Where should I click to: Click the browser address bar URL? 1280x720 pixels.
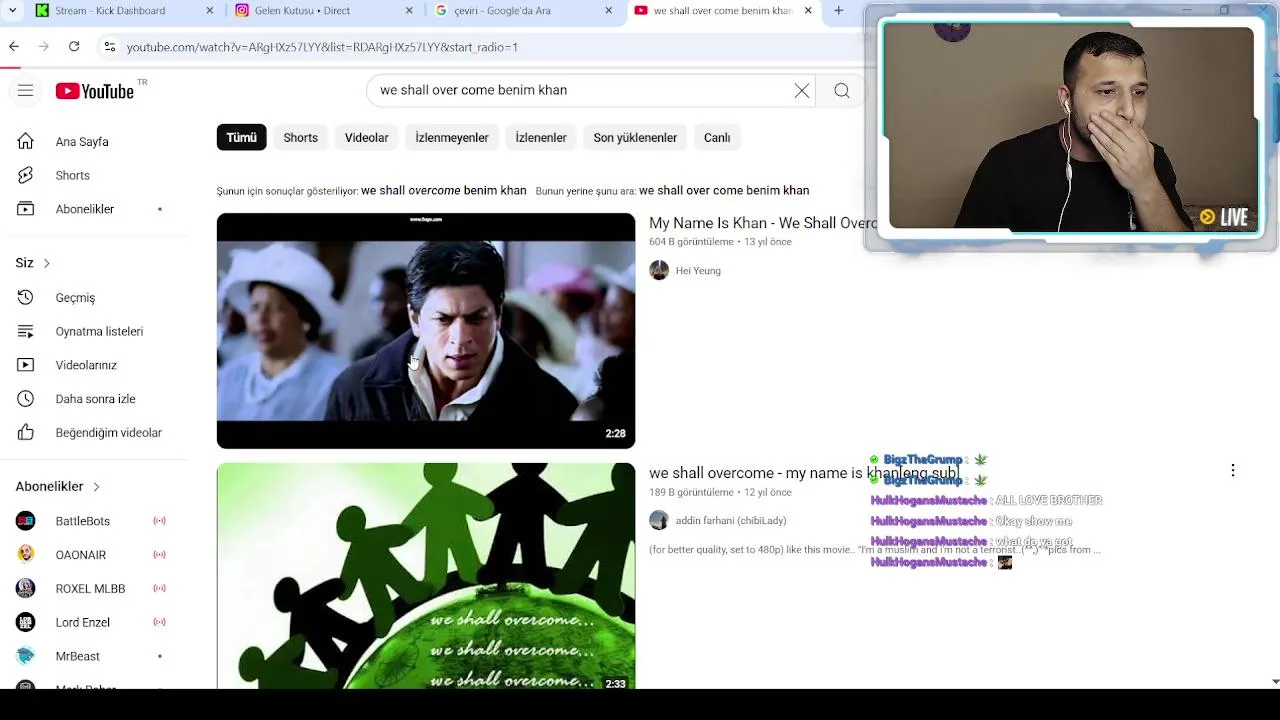tap(322, 47)
